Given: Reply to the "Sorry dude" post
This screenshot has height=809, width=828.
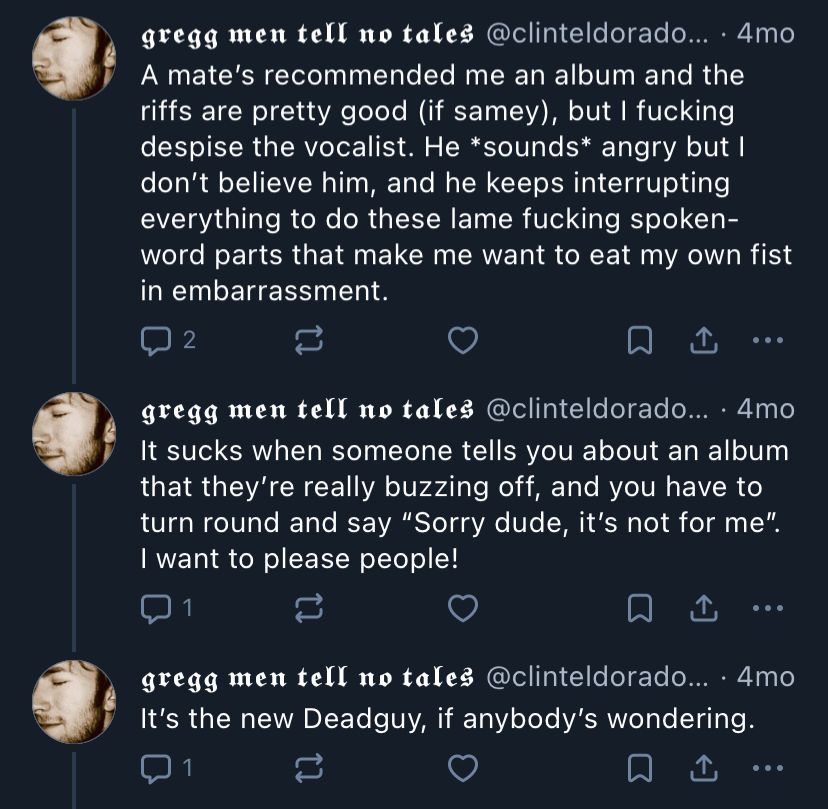Looking at the screenshot, I should click(156, 607).
